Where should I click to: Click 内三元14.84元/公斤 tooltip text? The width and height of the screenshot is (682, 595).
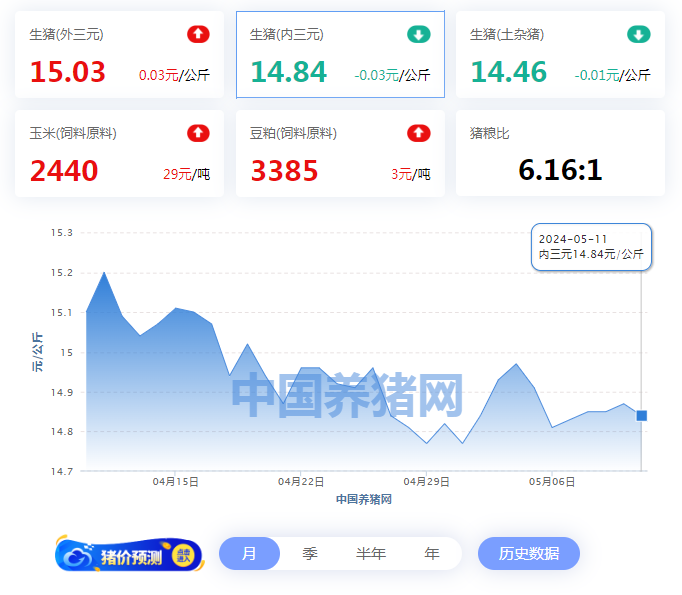point(591,254)
